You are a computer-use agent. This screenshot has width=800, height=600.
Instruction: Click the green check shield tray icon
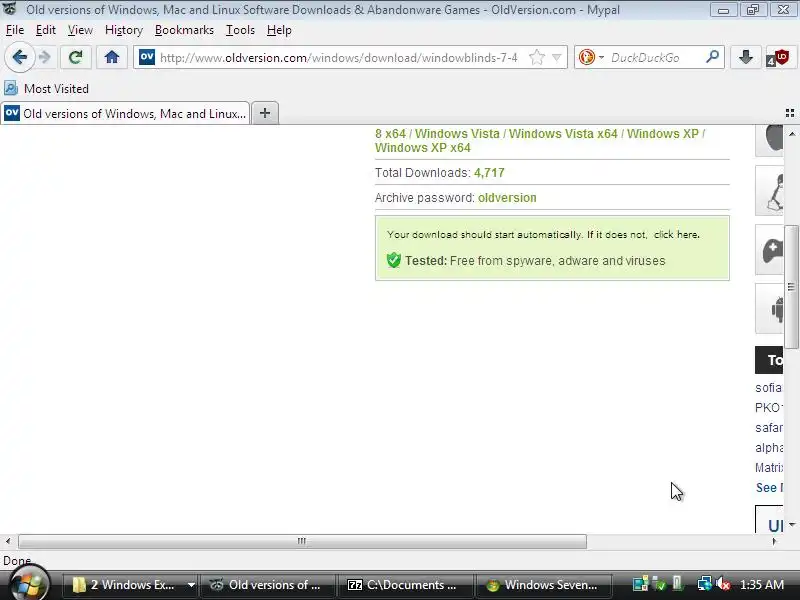click(659, 584)
